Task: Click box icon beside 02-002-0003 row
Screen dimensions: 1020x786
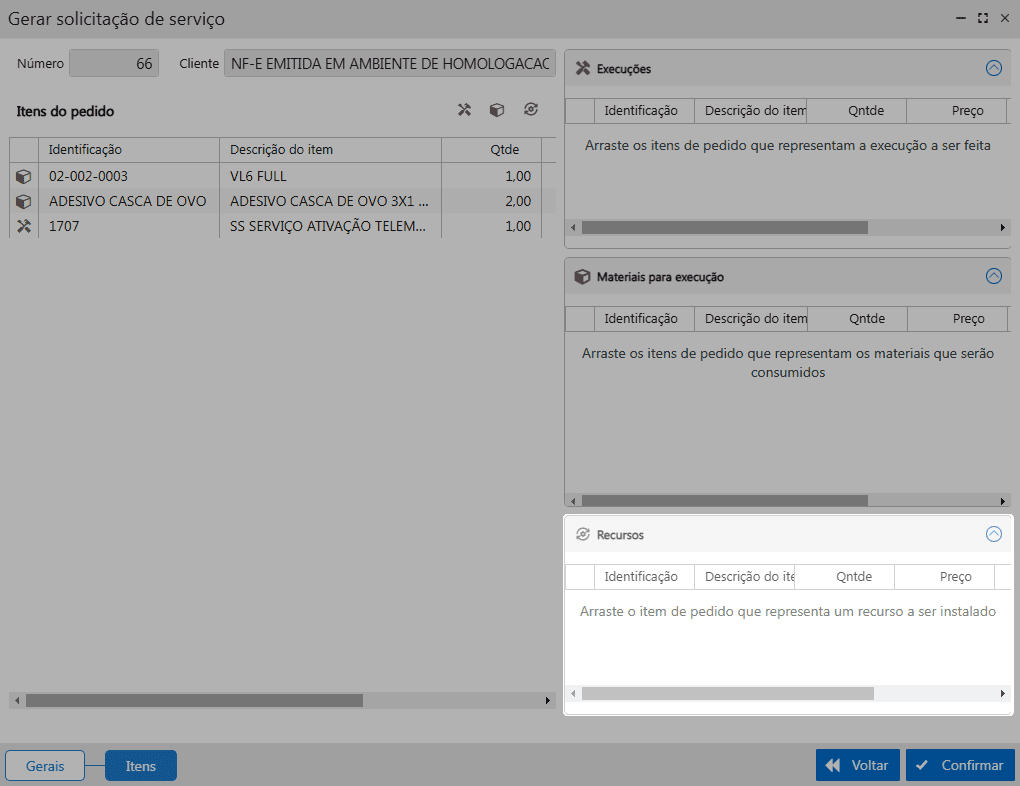Action: coord(24,177)
